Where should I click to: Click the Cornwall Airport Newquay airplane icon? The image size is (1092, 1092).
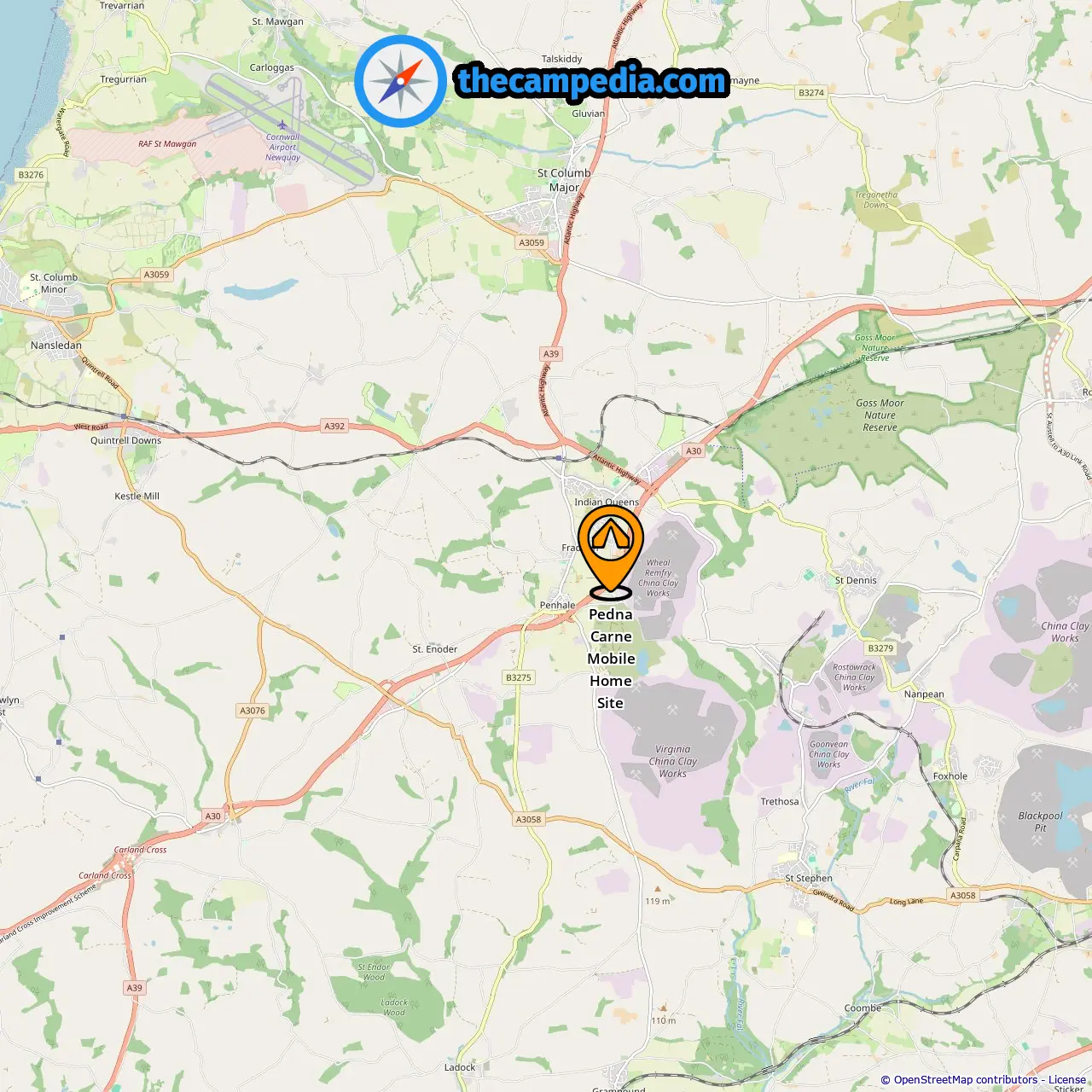coord(282,125)
